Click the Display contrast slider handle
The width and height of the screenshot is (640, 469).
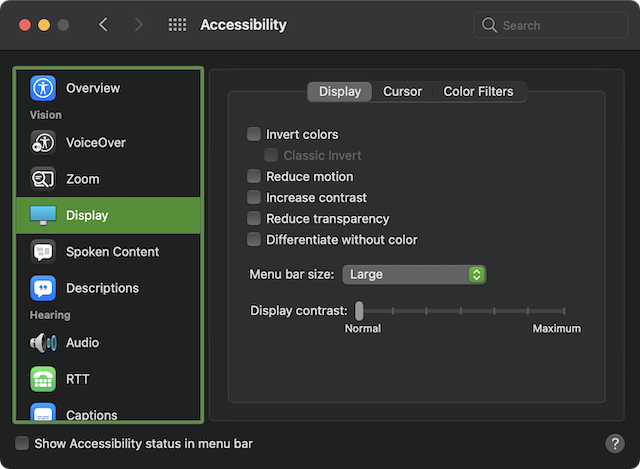pyautogui.click(x=359, y=311)
